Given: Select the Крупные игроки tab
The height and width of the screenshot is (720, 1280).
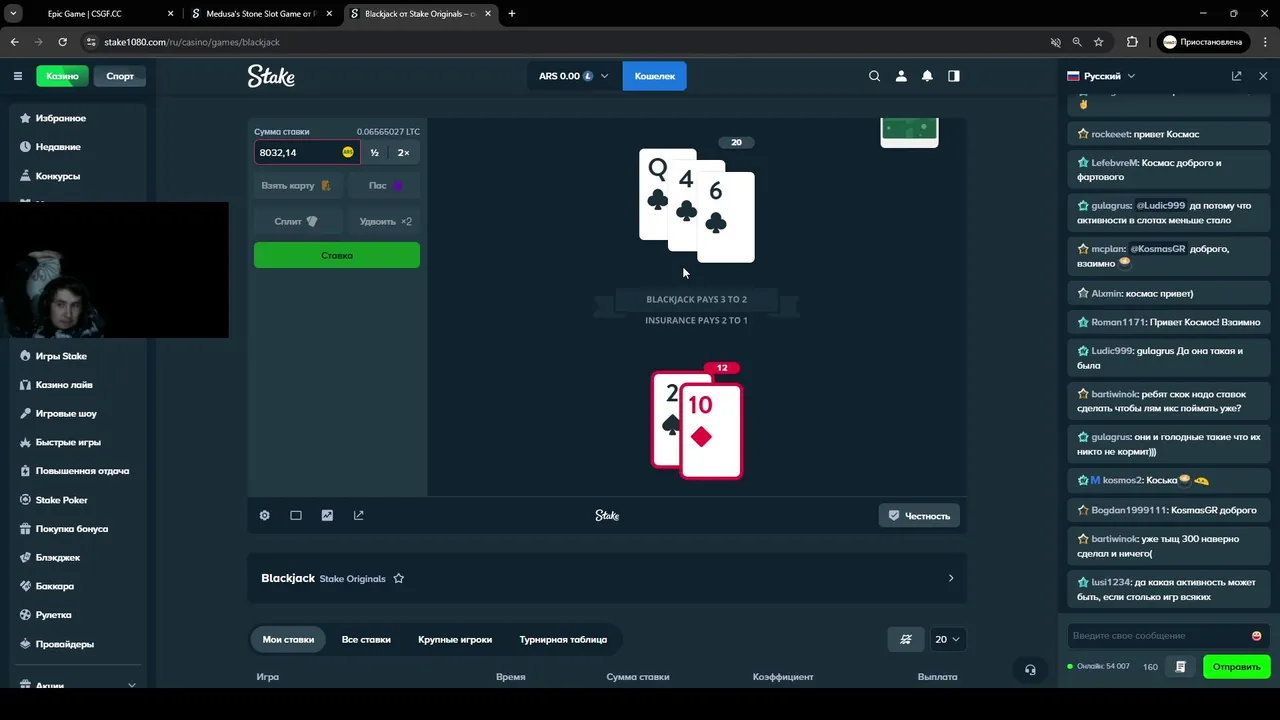Looking at the screenshot, I should tap(455, 639).
